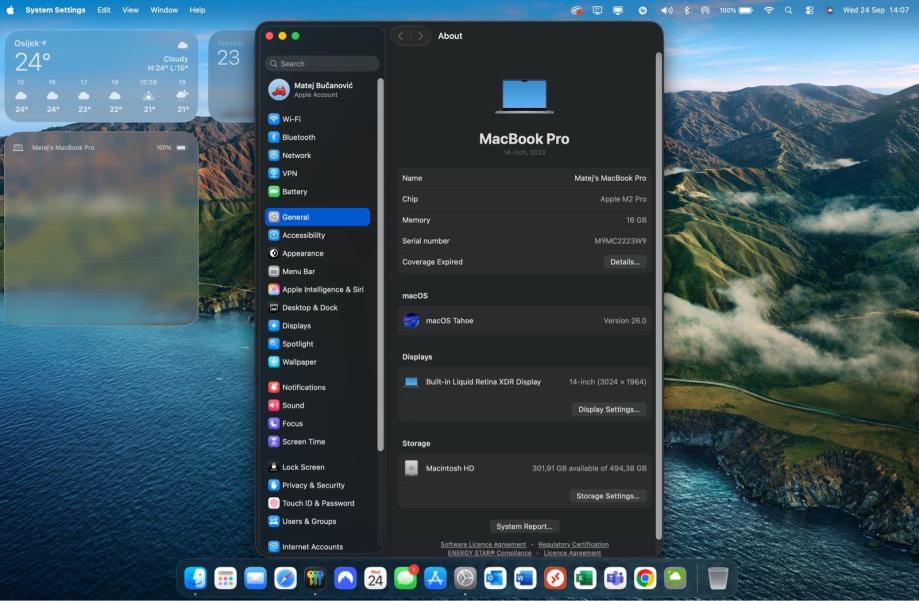Open the Window menu in menu bar
Viewport: 919px width, 601px height.
(164, 10)
